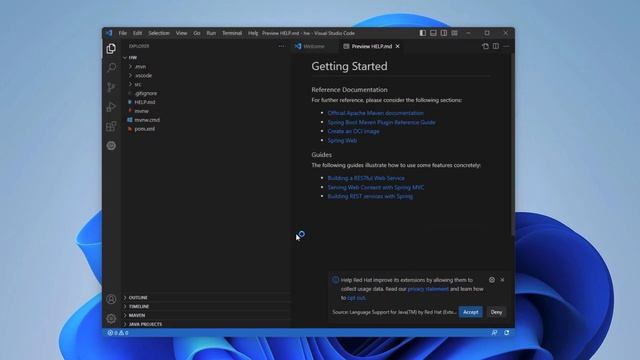Open the Edit menu
The height and width of the screenshot is (360, 640).
pos(138,33)
